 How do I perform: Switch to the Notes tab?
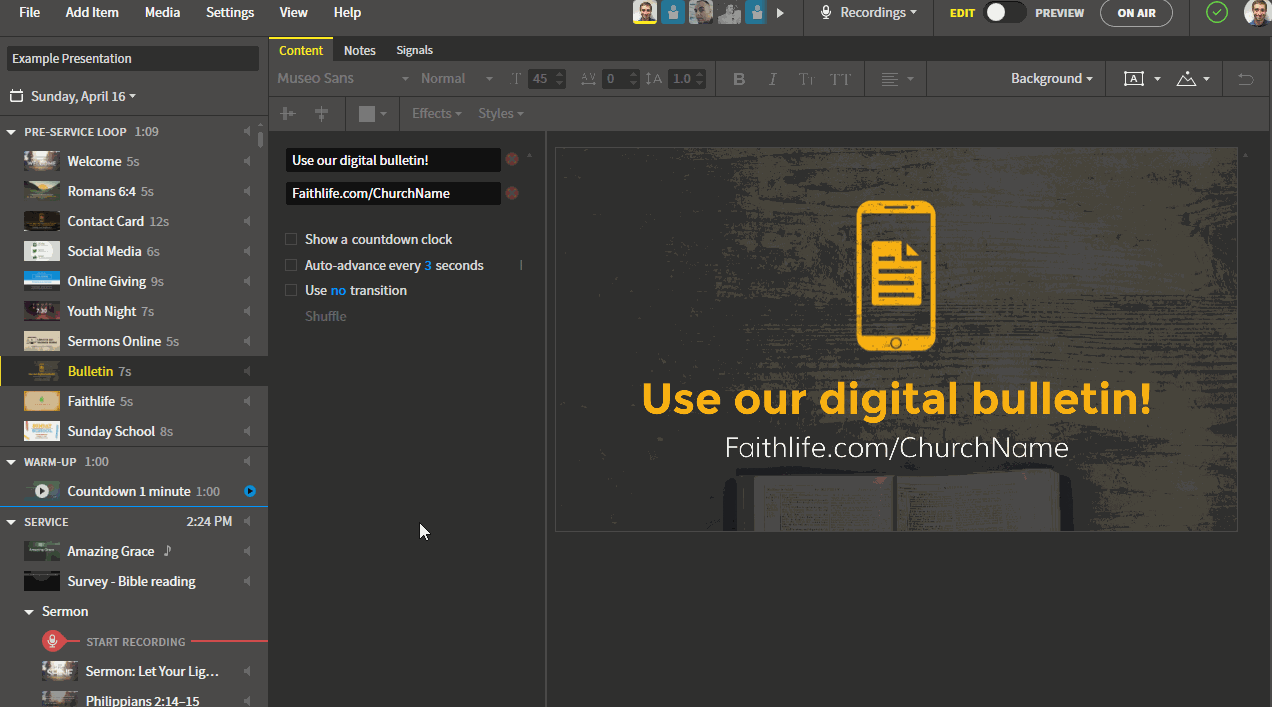pyautogui.click(x=360, y=50)
